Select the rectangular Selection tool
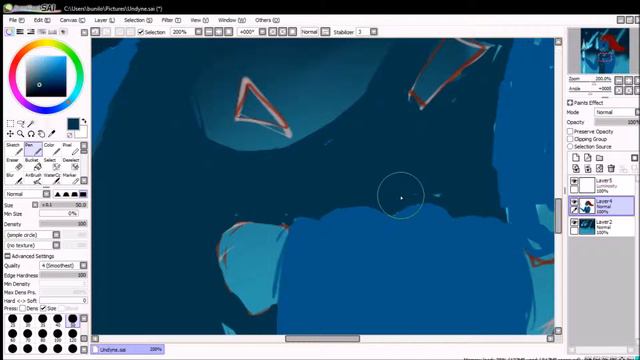Image resolution: width=640 pixels, height=360 pixels. (x=10, y=124)
